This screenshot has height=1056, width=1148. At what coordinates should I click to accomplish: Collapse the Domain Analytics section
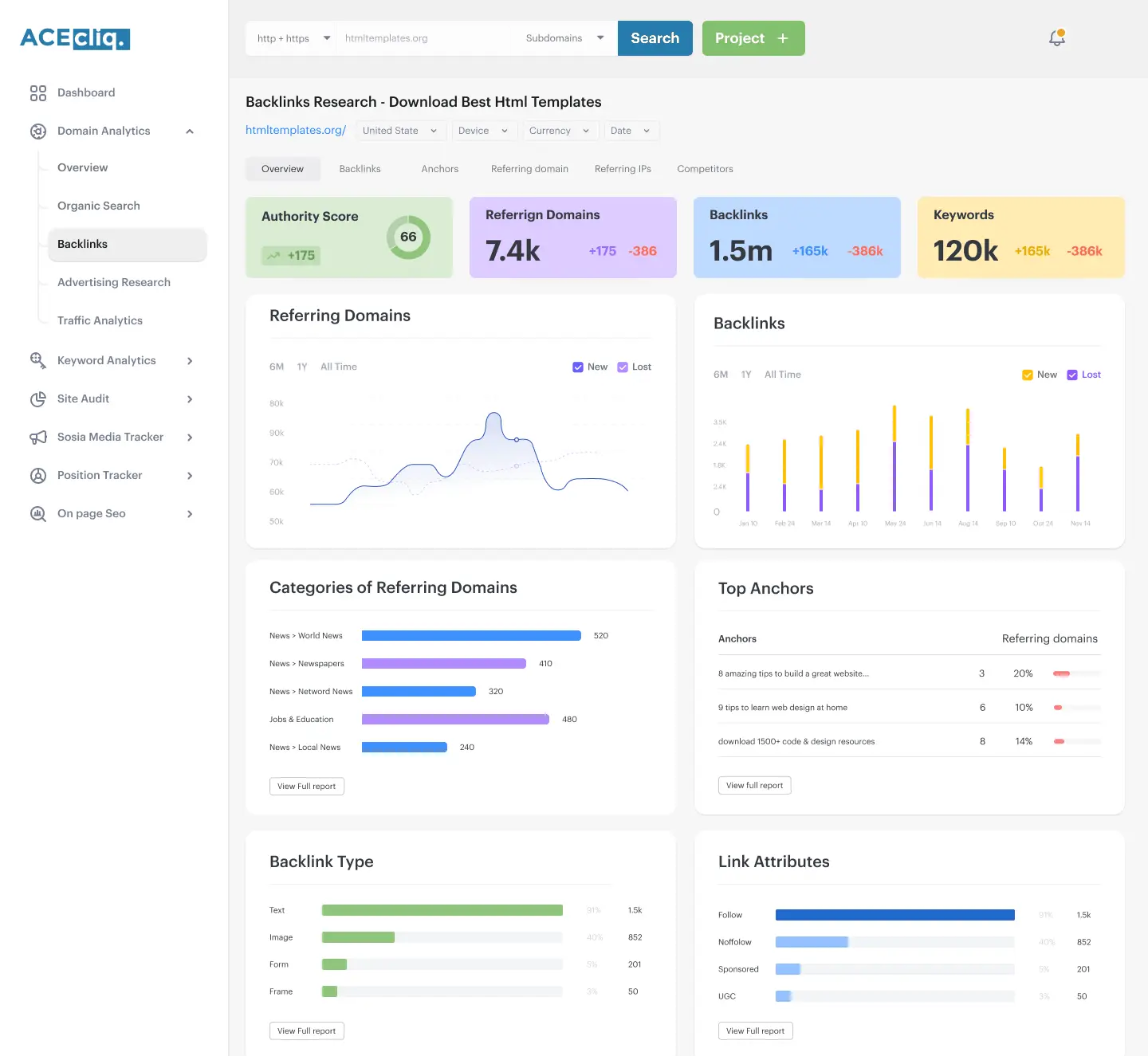click(190, 132)
